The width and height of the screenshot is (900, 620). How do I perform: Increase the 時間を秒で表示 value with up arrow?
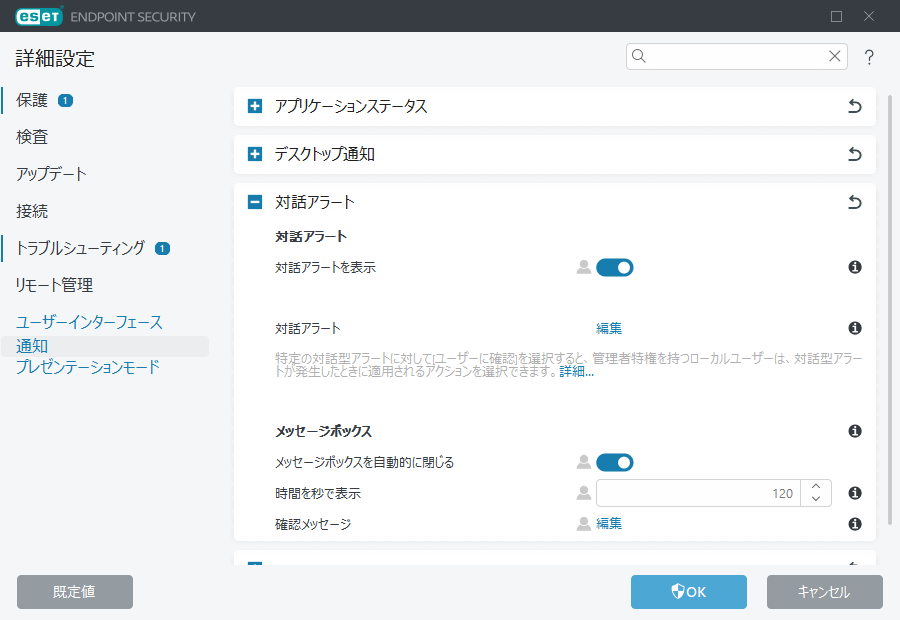pos(817,487)
